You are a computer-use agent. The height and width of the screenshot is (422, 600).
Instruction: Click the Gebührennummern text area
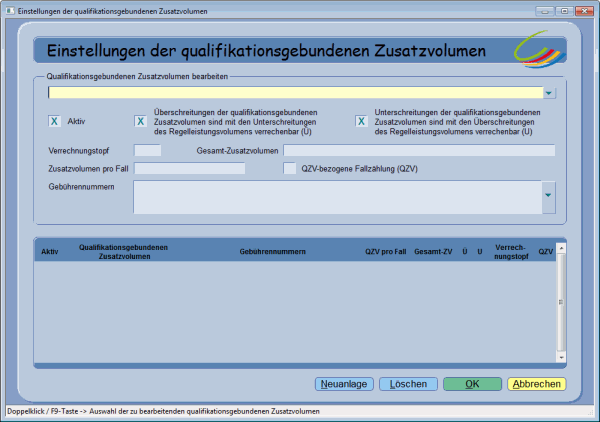[338, 197]
